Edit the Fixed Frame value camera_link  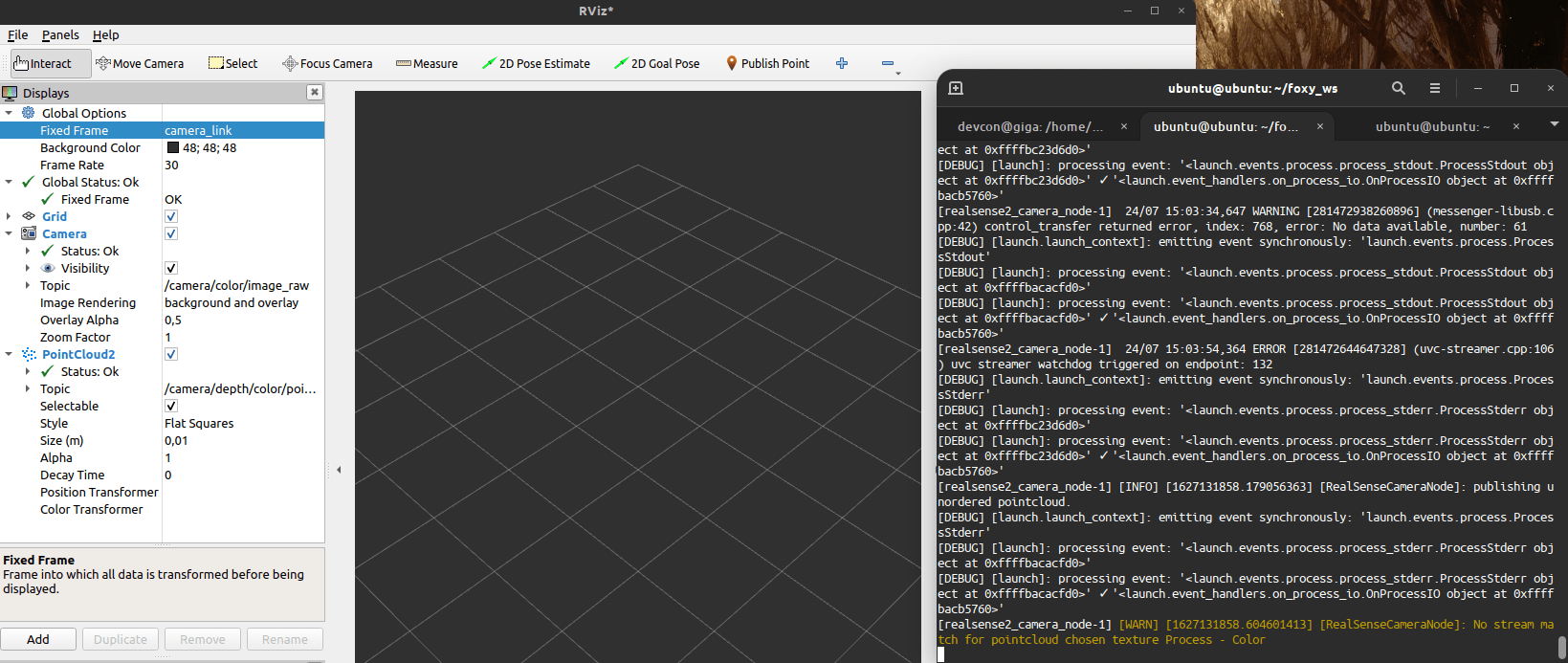tap(243, 130)
